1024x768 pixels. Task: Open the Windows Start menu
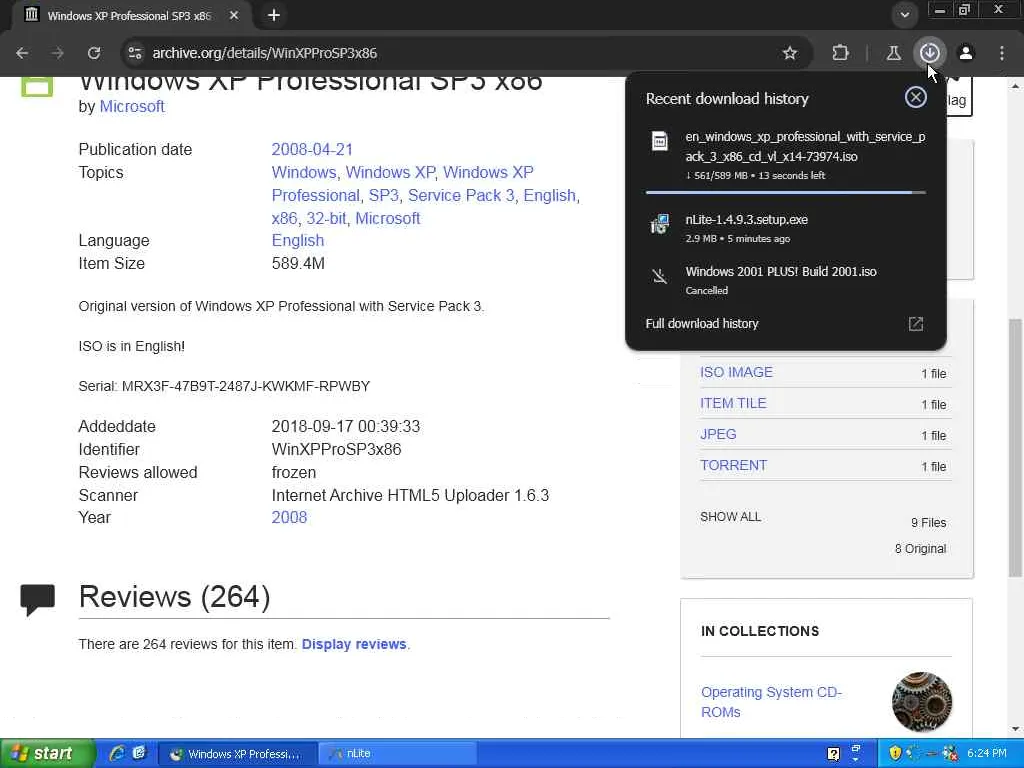pyautogui.click(x=46, y=754)
